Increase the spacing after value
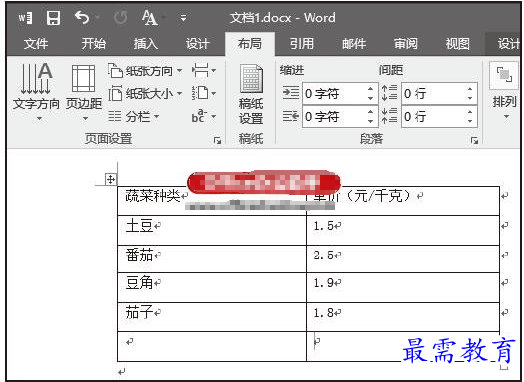 (x=470, y=112)
